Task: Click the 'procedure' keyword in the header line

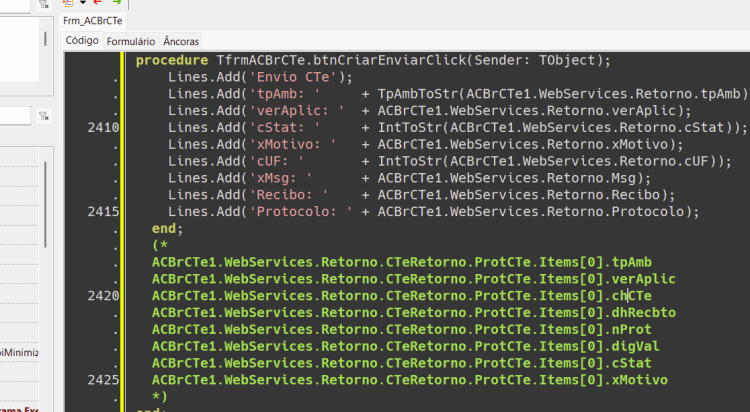Action: 172,60
